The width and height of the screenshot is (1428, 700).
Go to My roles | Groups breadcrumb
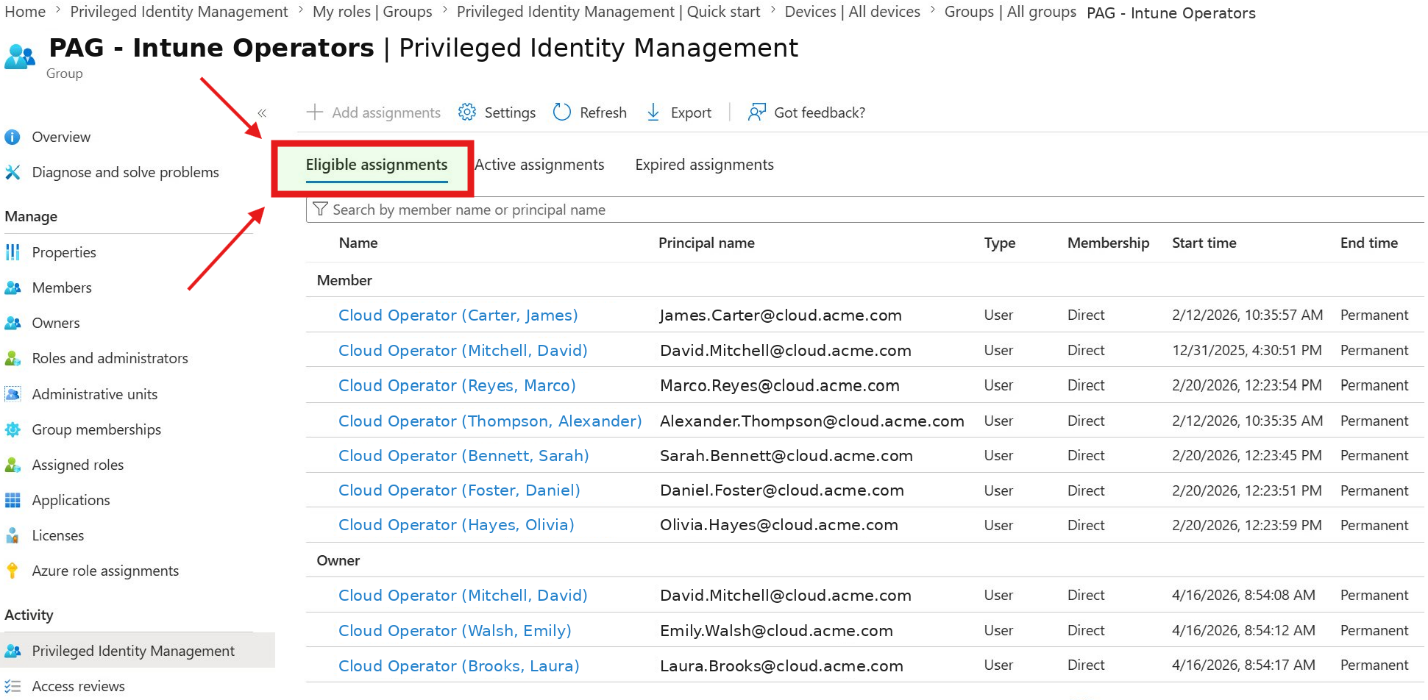pos(372,12)
